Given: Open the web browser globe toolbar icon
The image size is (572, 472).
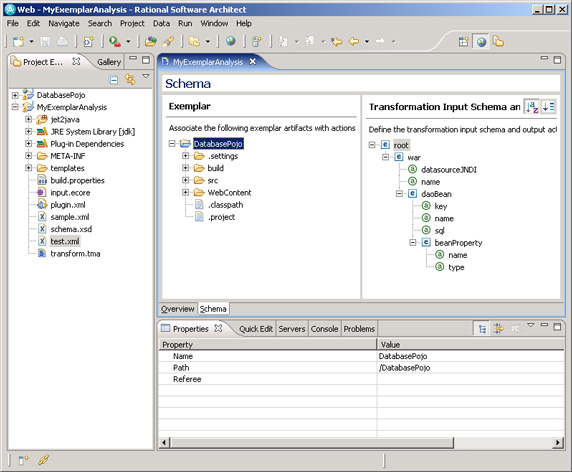Looking at the screenshot, I should [231, 41].
